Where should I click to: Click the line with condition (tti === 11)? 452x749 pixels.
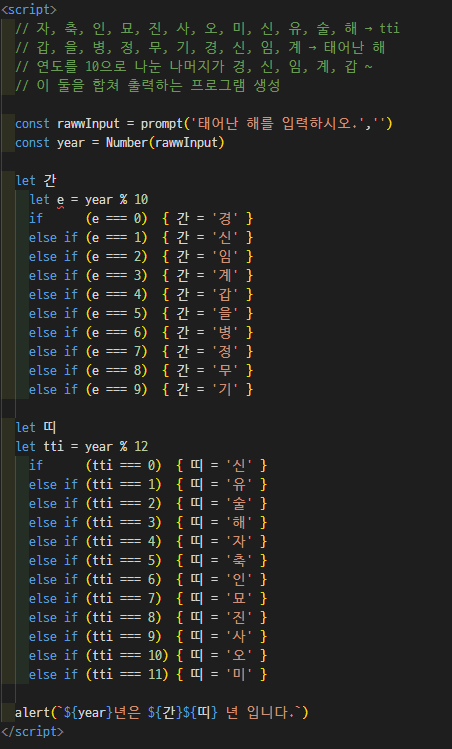click(148, 674)
